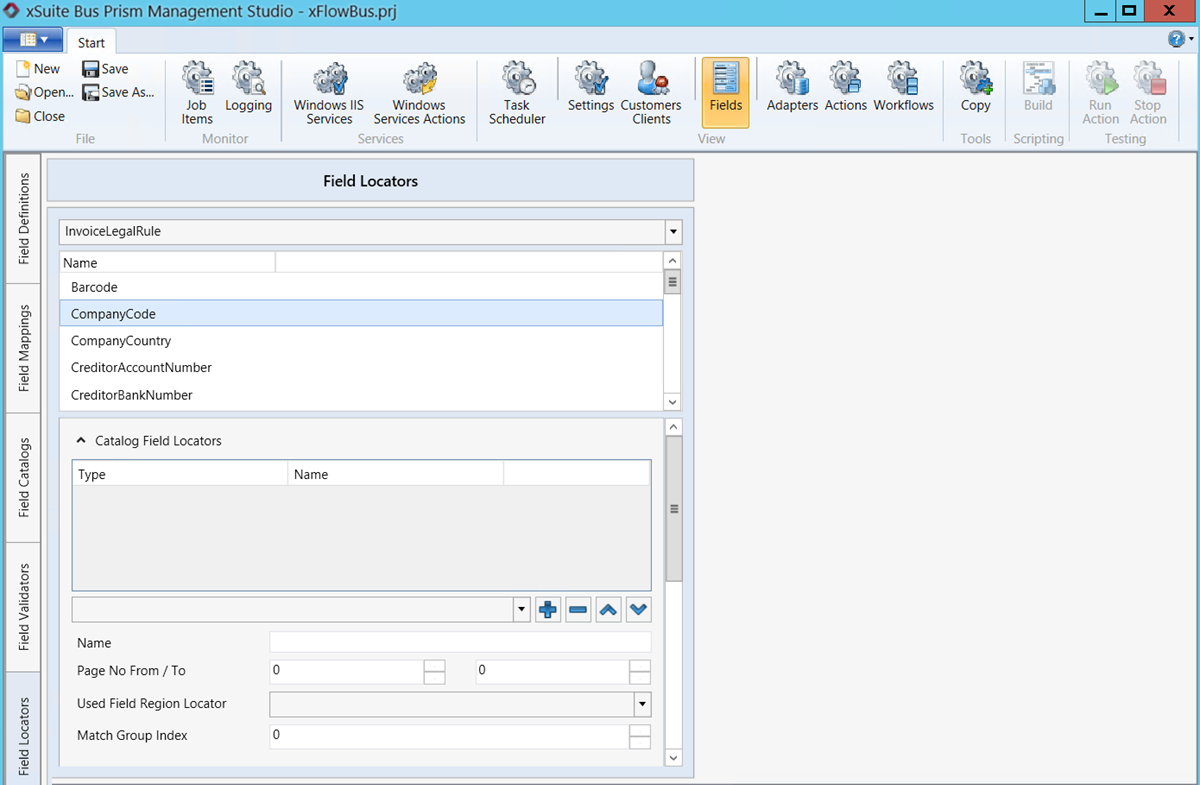Click Save As in File group

click(119, 92)
